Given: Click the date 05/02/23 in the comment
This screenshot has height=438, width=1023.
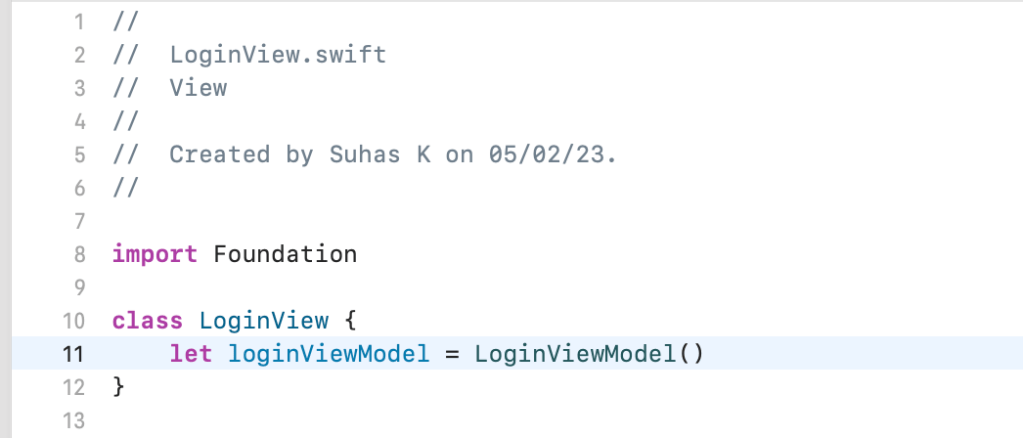Looking at the screenshot, I should (554, 154).
